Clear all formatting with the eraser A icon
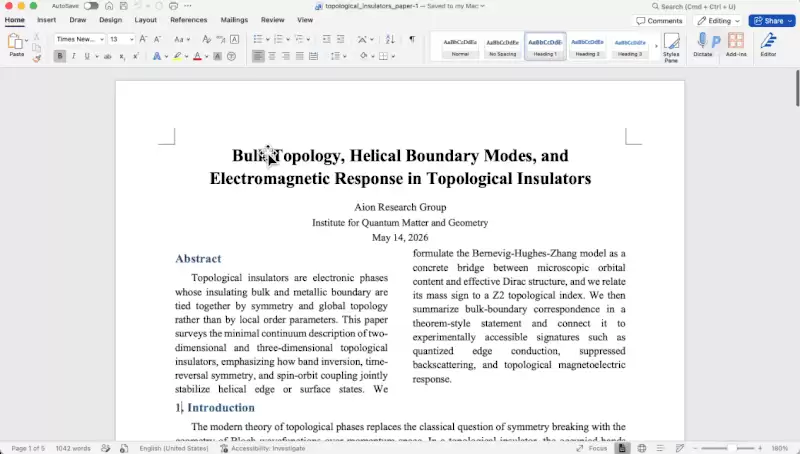The width and height of the screenshot is (800, 454). pos(206,39)
